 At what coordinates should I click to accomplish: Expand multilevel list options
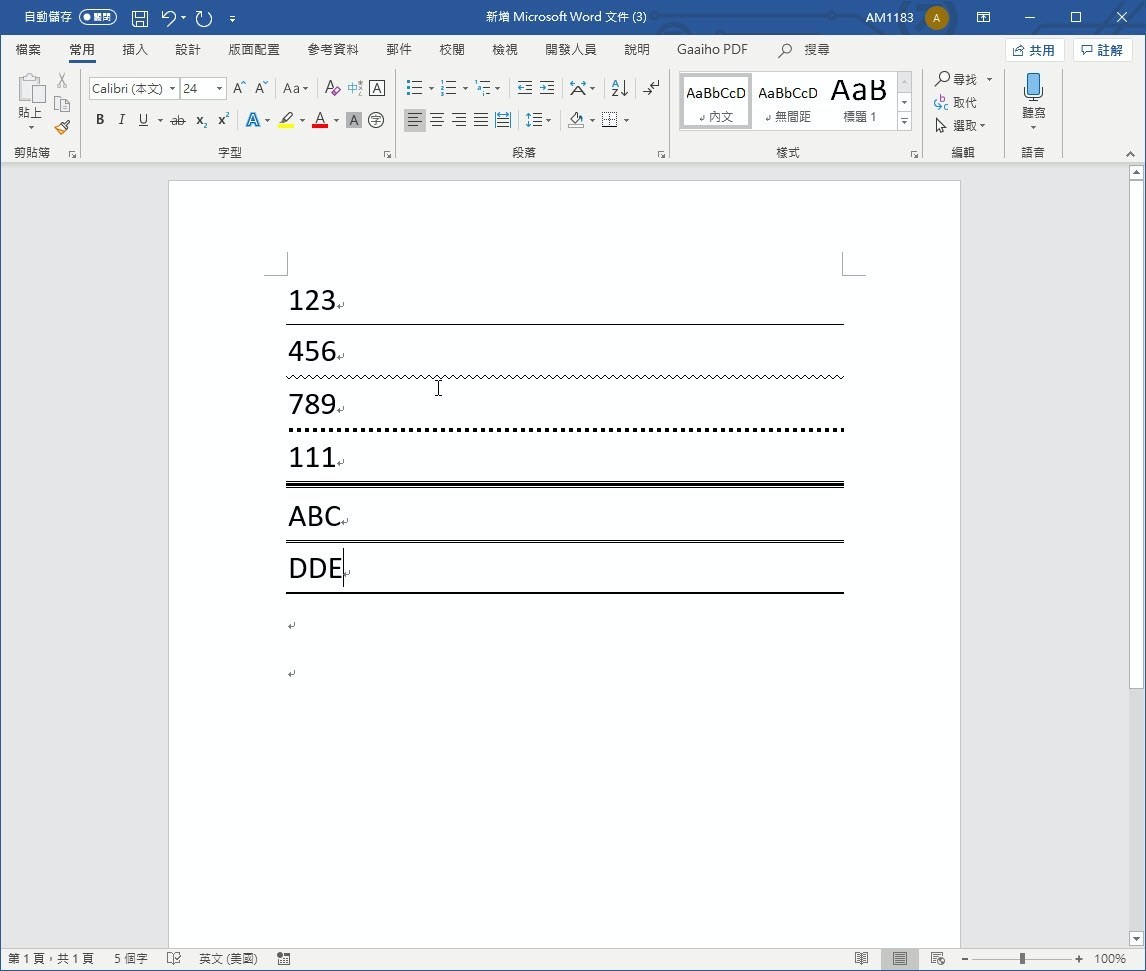pyautogui.click(x=498, y=88)
